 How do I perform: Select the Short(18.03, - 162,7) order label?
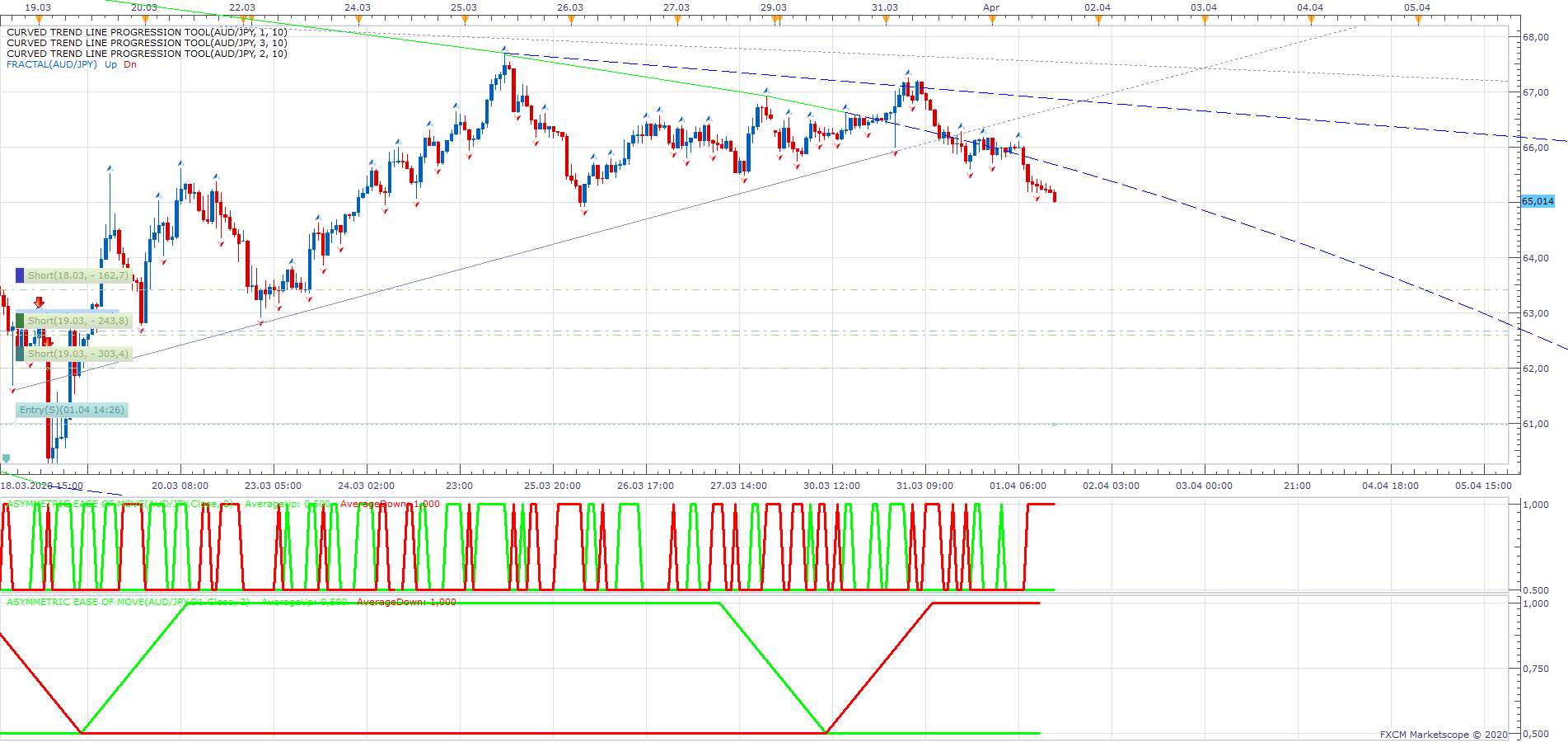77,275
